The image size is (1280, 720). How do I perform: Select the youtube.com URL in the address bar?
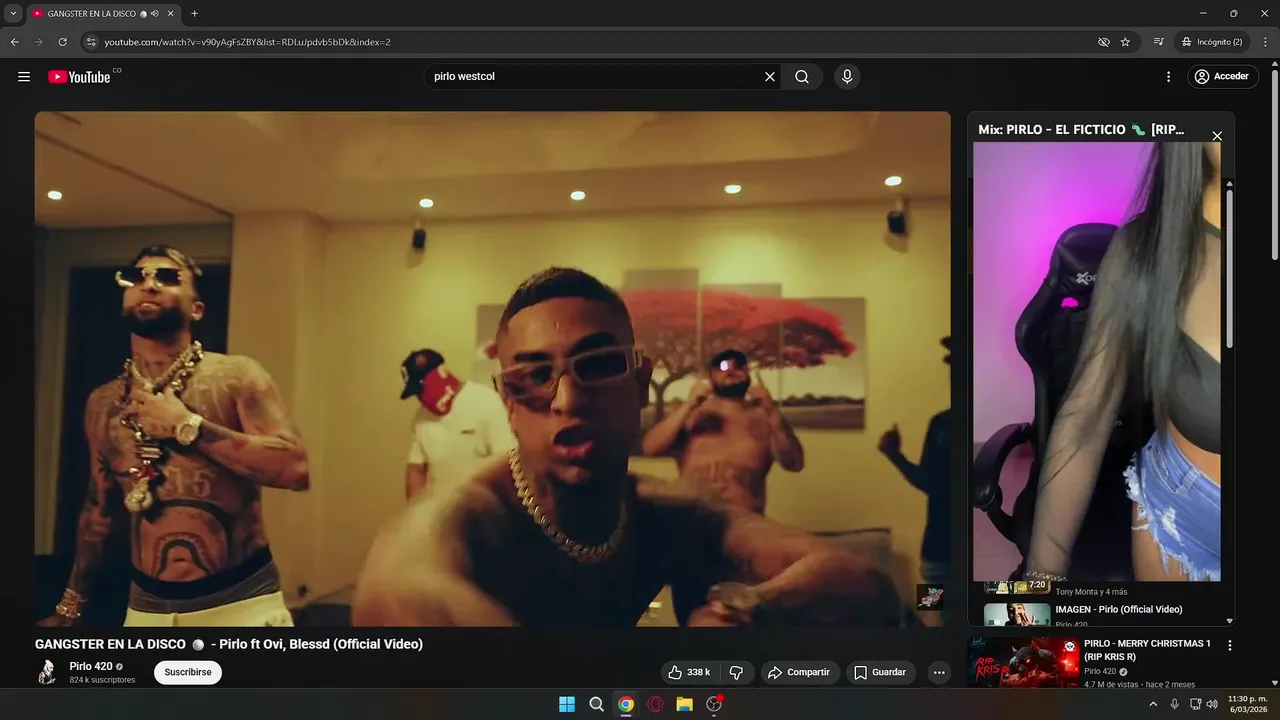(x=247, y=42)
